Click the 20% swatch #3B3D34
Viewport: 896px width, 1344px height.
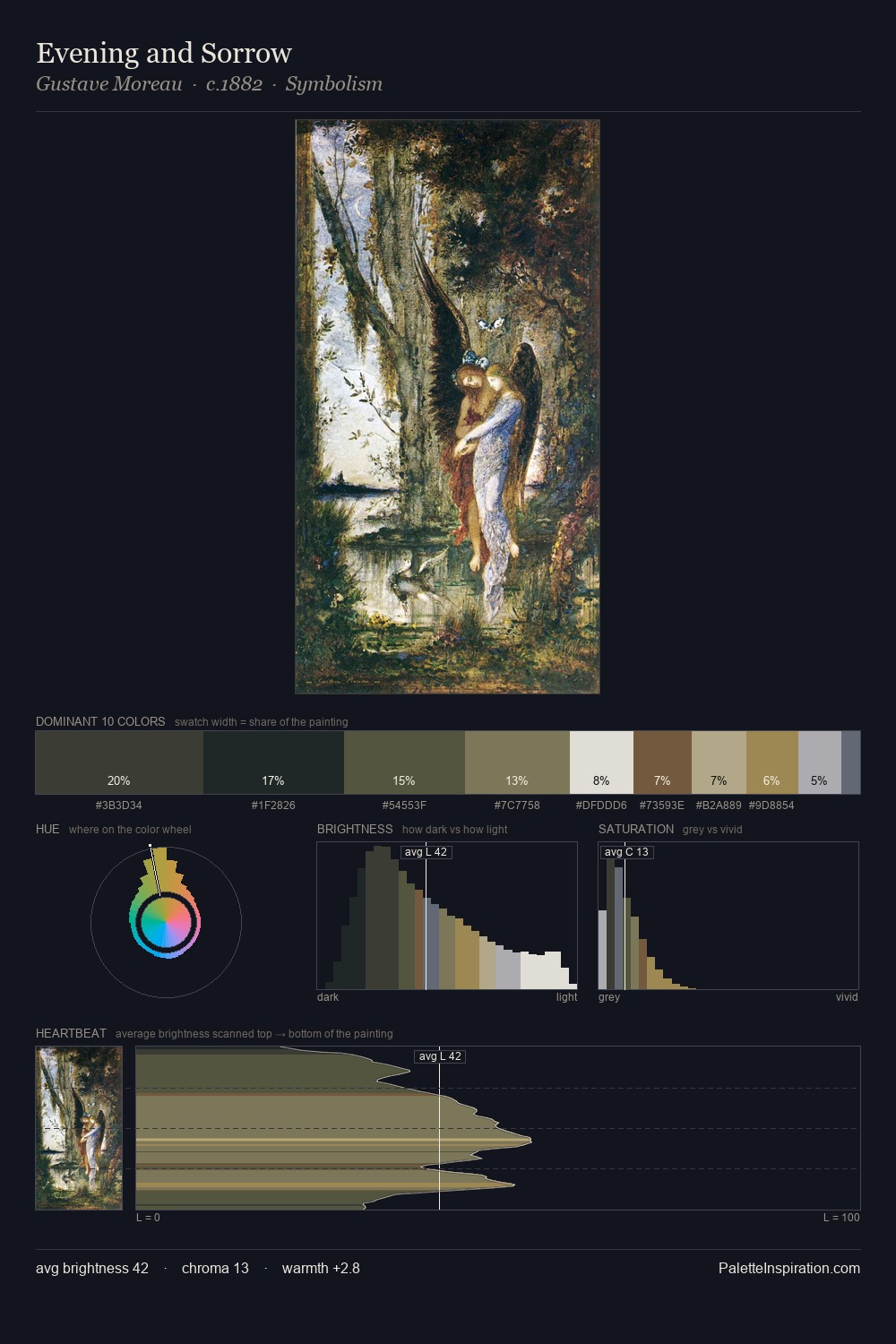[x=119, y=762]
